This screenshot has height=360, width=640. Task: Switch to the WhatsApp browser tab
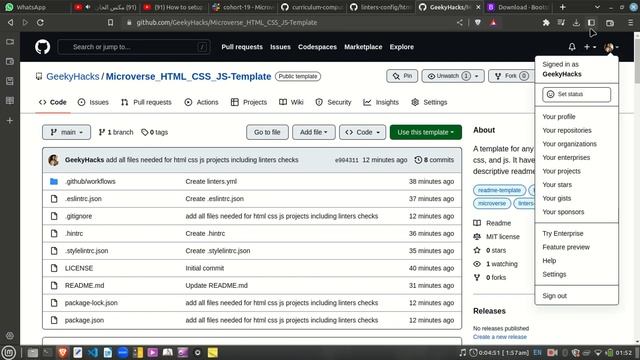36,7
